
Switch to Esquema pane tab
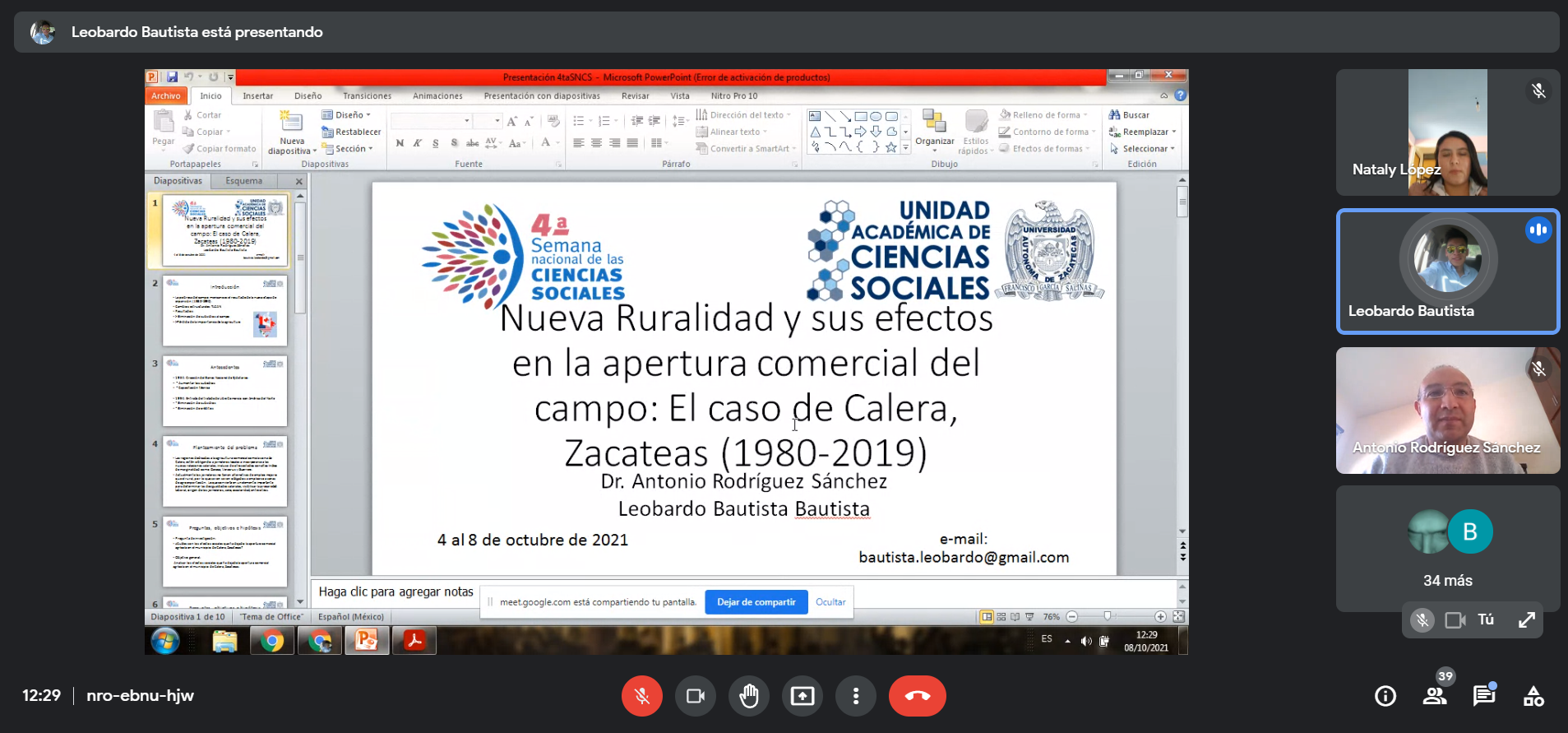244,181
